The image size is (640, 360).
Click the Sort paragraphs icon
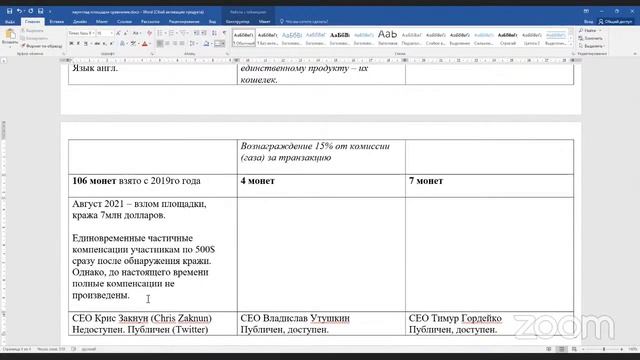pyautogui.click(x=214, y=33)
